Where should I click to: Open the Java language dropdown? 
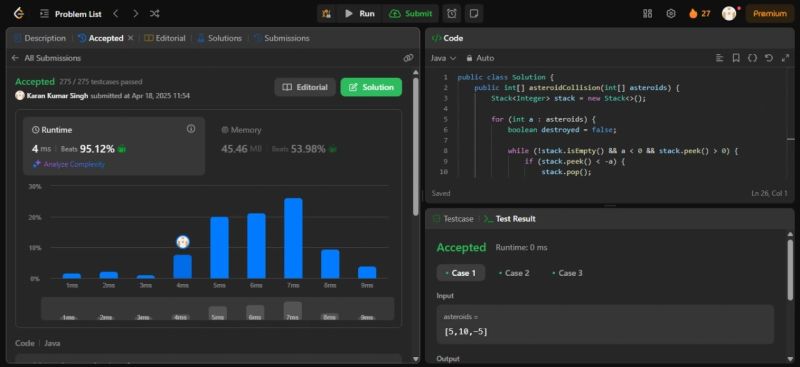(x=443, y=58)
